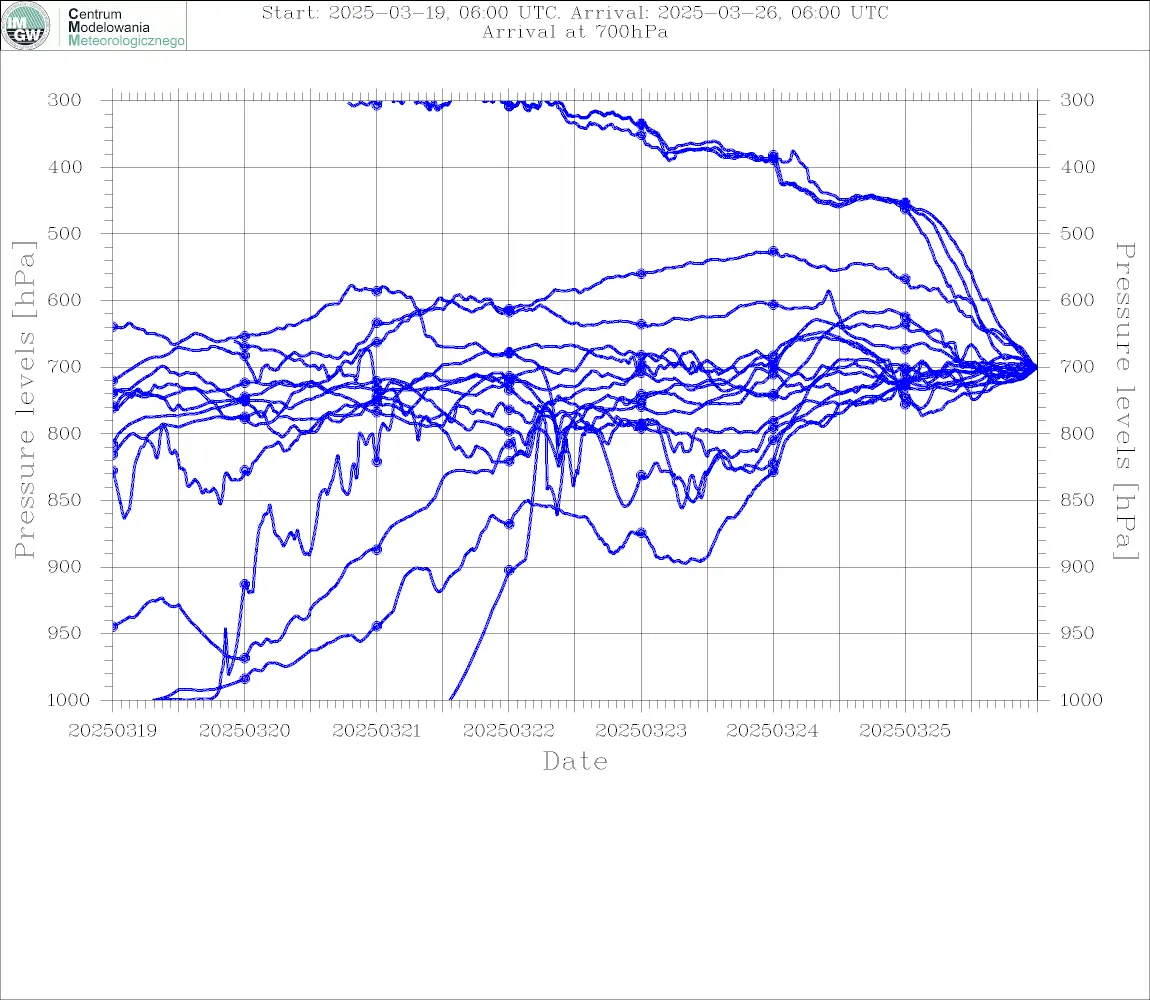Screen dimensions: 1150x1000
Task: Click the right axis 850 label
Action: (x=1077, y=500)
